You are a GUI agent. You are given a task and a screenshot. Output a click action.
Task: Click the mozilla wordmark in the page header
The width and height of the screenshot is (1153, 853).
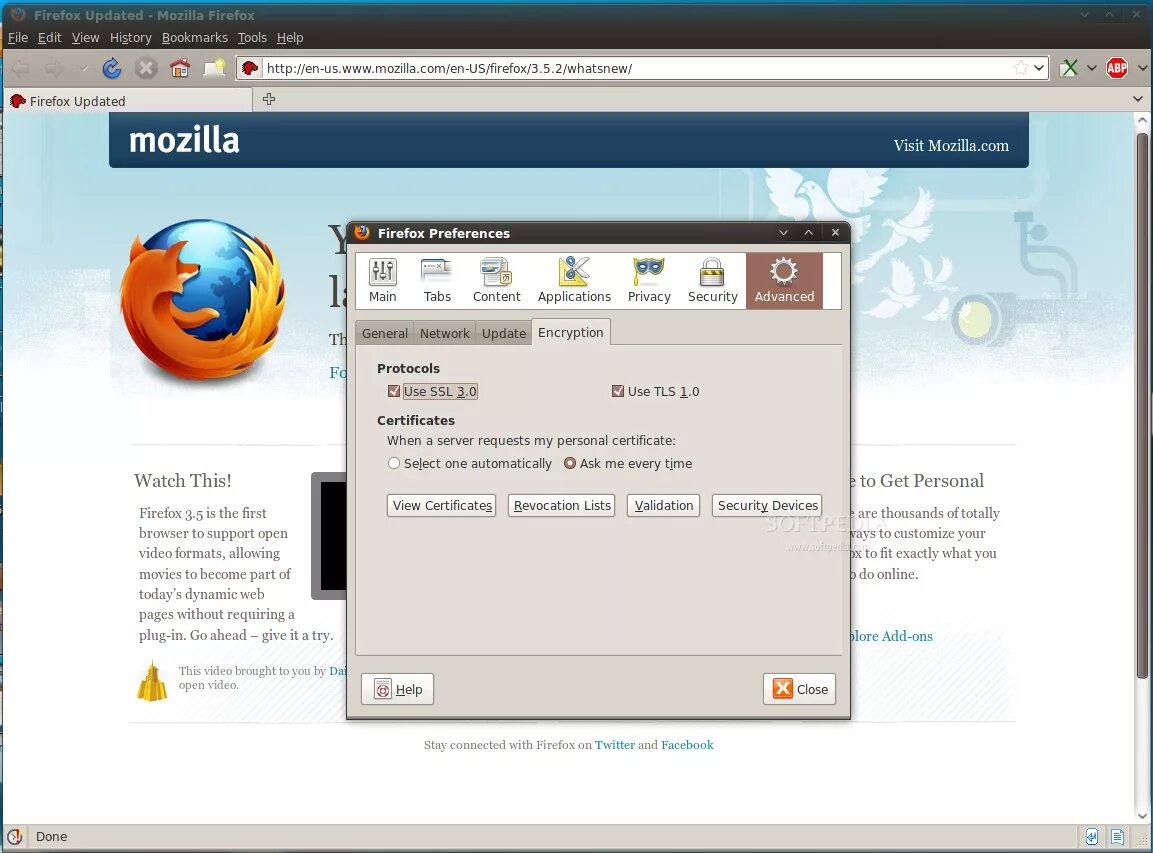pyautogui.click(x=185, y=140)
